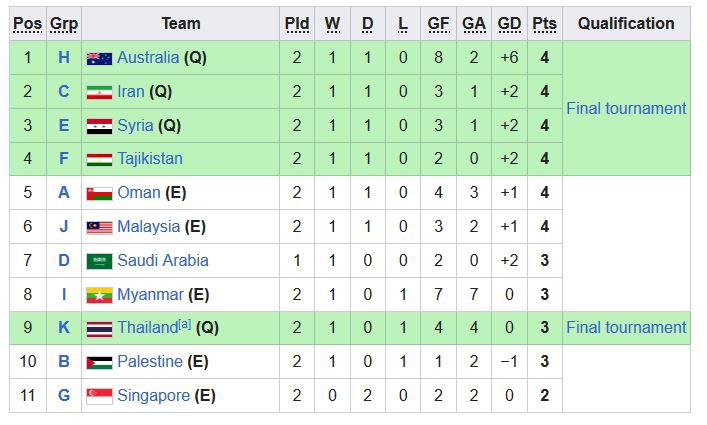Follow the Saudi Arabia team link
The image size is (707, 425).
pos(163,261)
